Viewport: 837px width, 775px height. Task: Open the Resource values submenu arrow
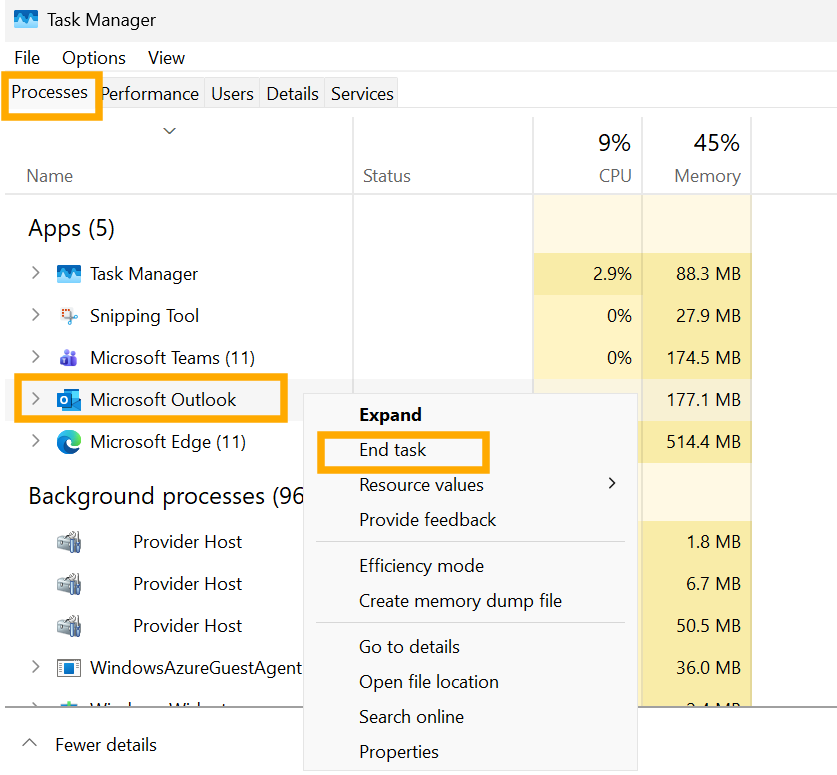click(x=612, y=484)
